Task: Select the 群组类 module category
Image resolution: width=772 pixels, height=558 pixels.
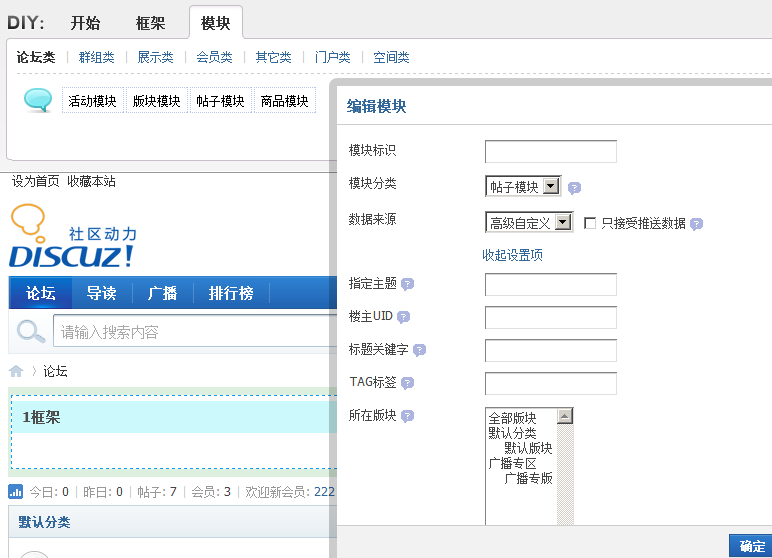Action: click(97, 58)
